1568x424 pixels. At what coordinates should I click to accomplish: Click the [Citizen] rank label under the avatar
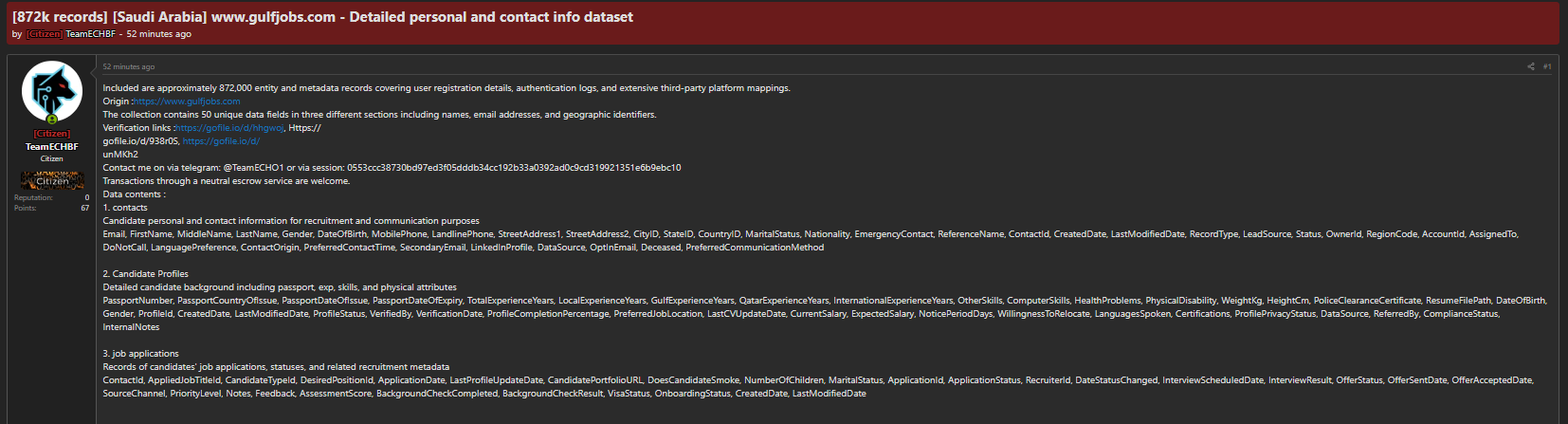pos(51,134)
